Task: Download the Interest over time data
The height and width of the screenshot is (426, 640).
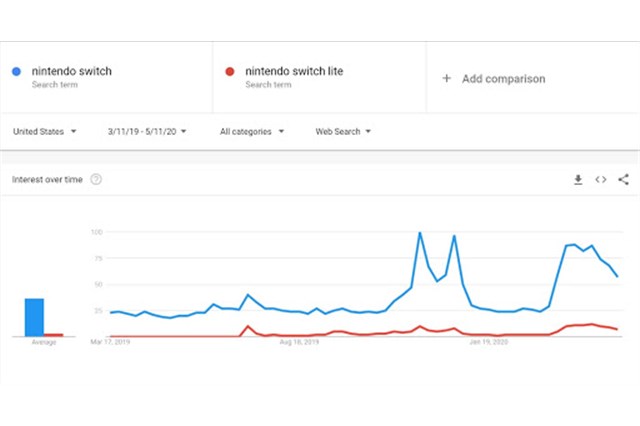Action: 577,180
